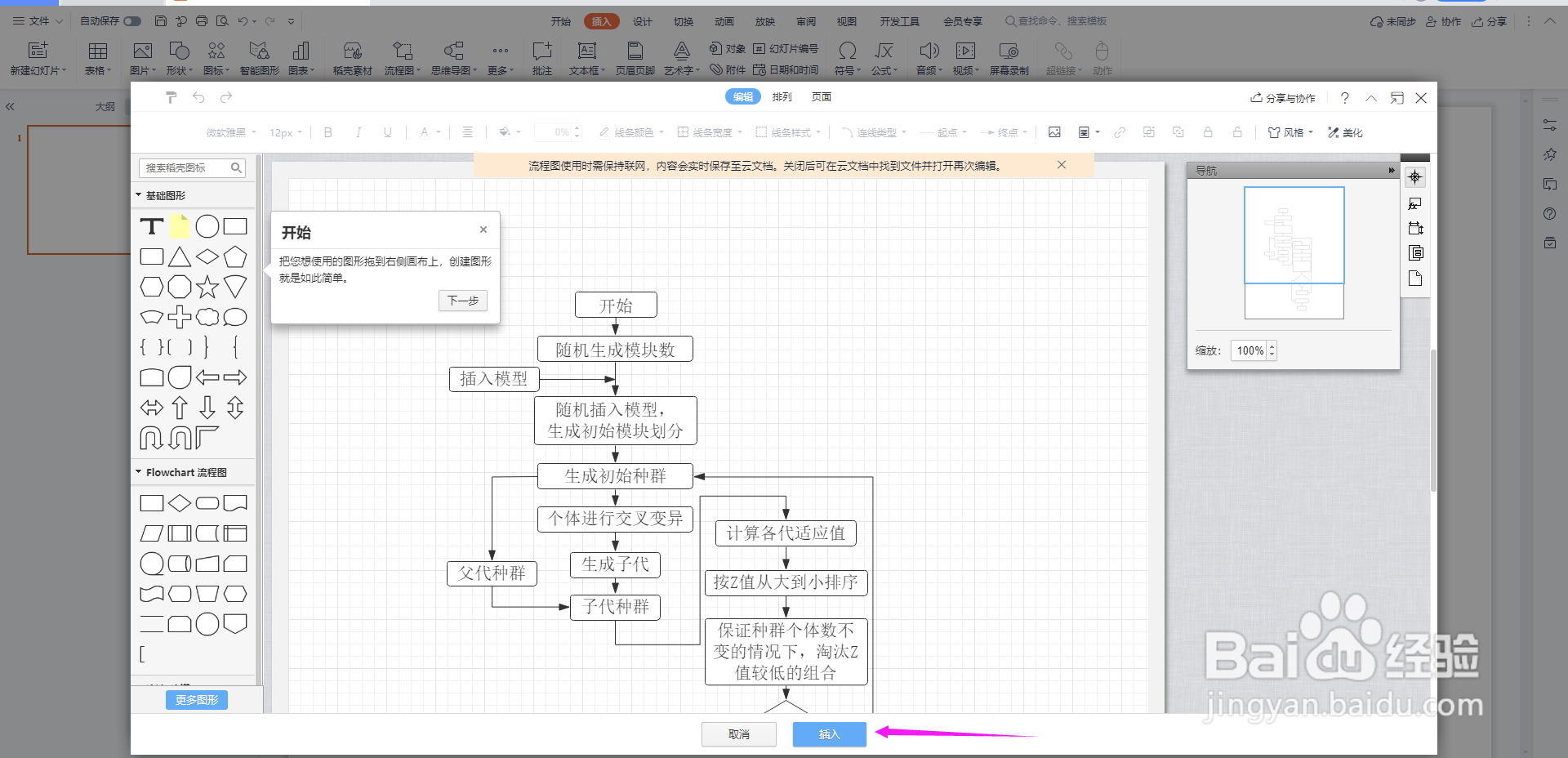Open the 线条颜色 line color dropdown
The height and width of the screenshot is (758, 1568).
[x=631, y=132]
